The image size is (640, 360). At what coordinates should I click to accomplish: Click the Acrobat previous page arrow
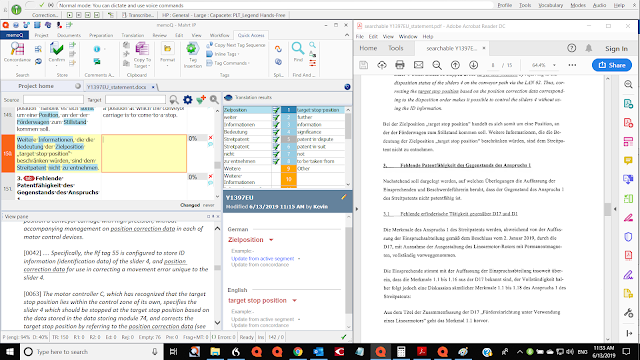(455, 65)
